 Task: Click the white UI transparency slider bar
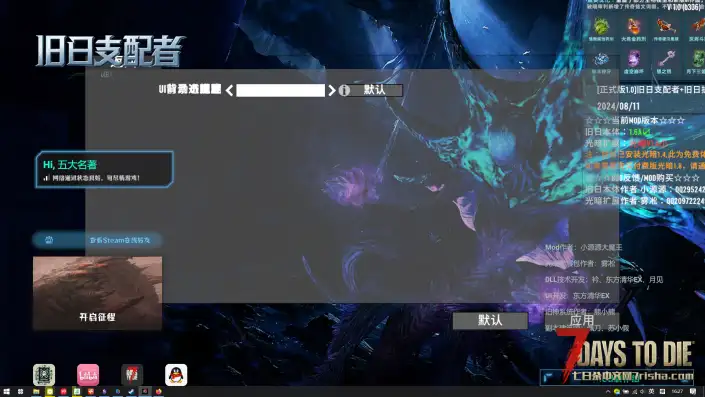pyautogui.click(x=281, y=90)
